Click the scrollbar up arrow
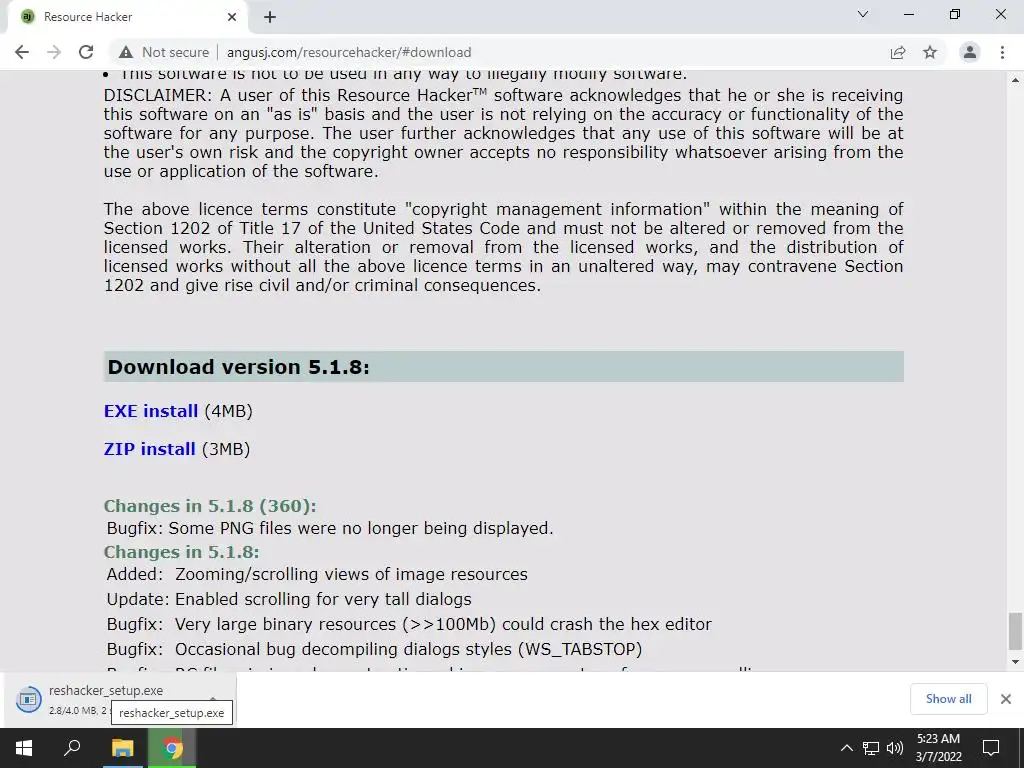The width and height of the screenshot is (1024, 768). tap(1015, 80)
